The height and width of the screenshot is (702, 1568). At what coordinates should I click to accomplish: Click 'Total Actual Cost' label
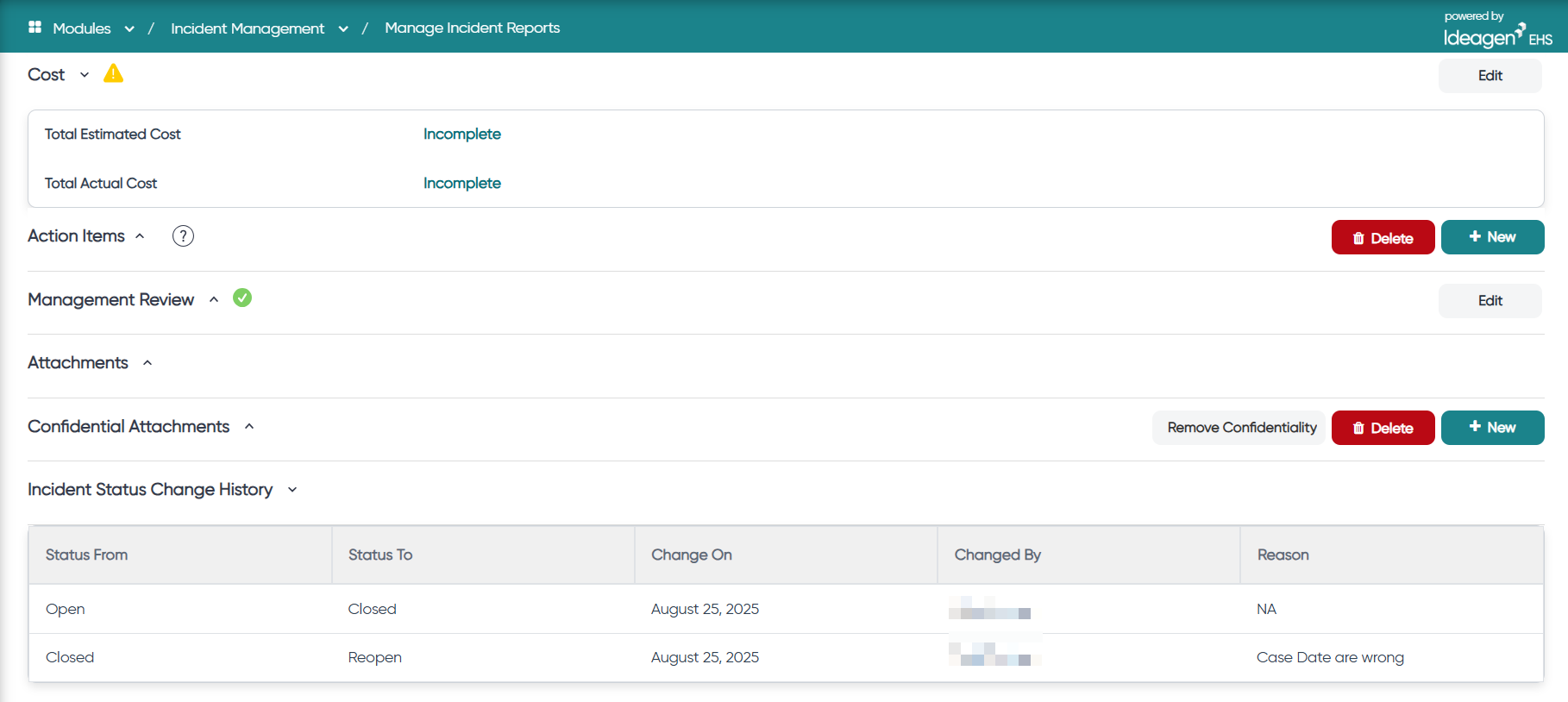(101, 183)
